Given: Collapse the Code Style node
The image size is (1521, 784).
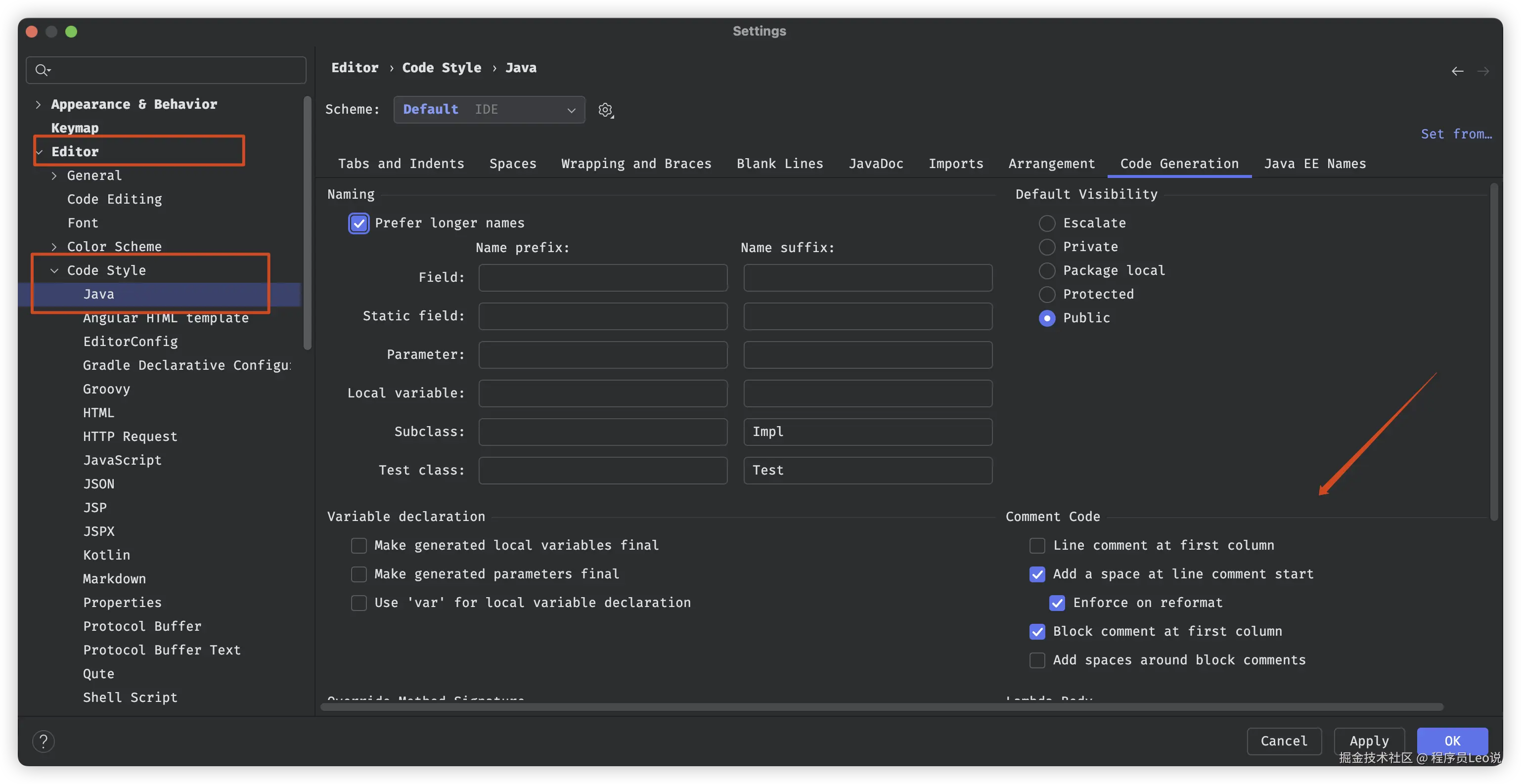Looking at the screenshot, I should 54,270.
